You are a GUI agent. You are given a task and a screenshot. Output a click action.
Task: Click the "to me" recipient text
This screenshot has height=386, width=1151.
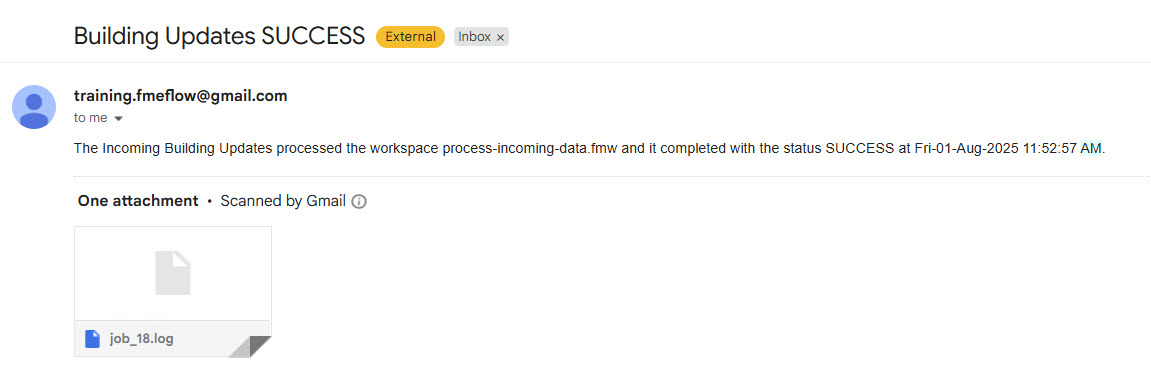[90, 118]
